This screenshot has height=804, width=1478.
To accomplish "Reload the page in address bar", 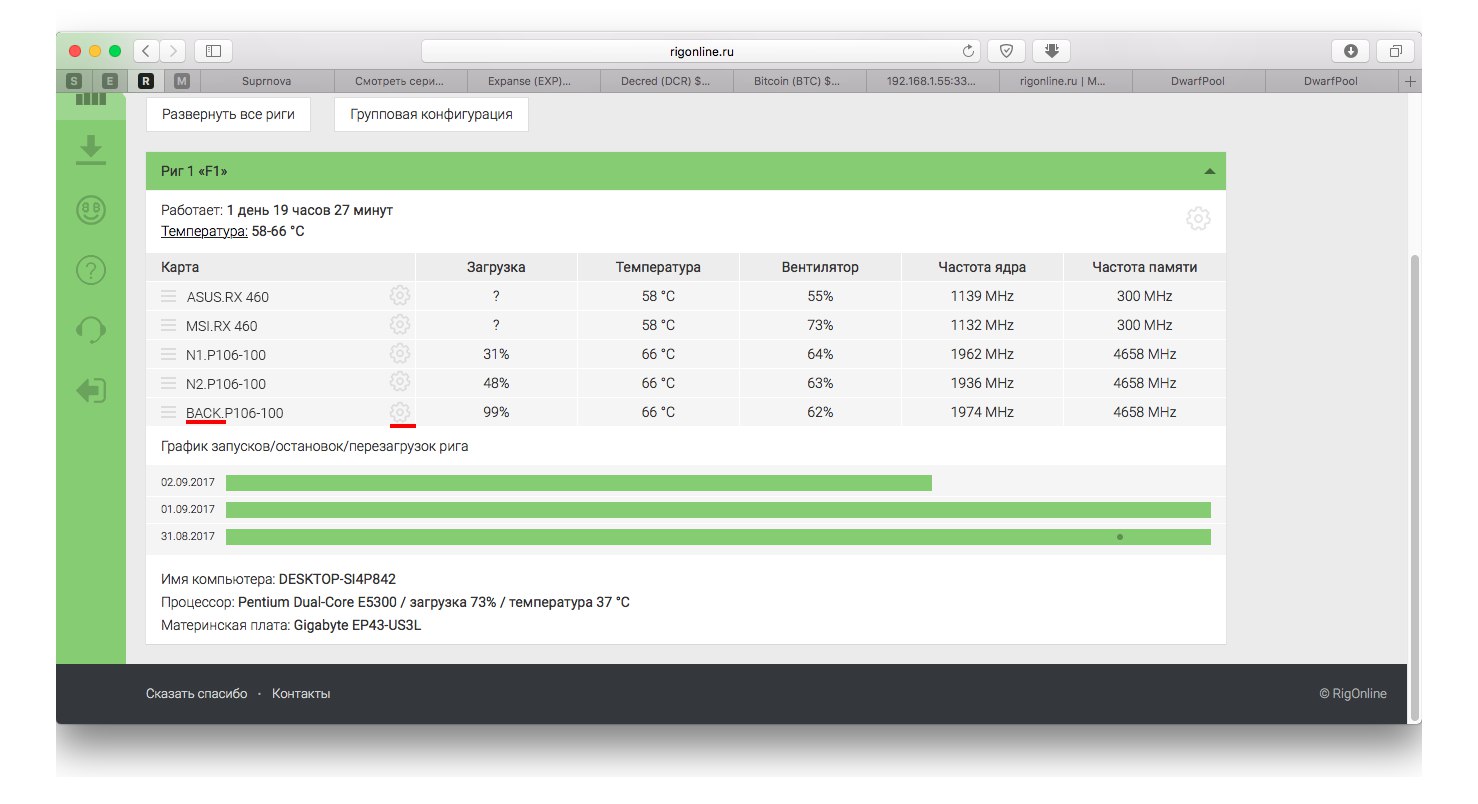I will 968,51.
